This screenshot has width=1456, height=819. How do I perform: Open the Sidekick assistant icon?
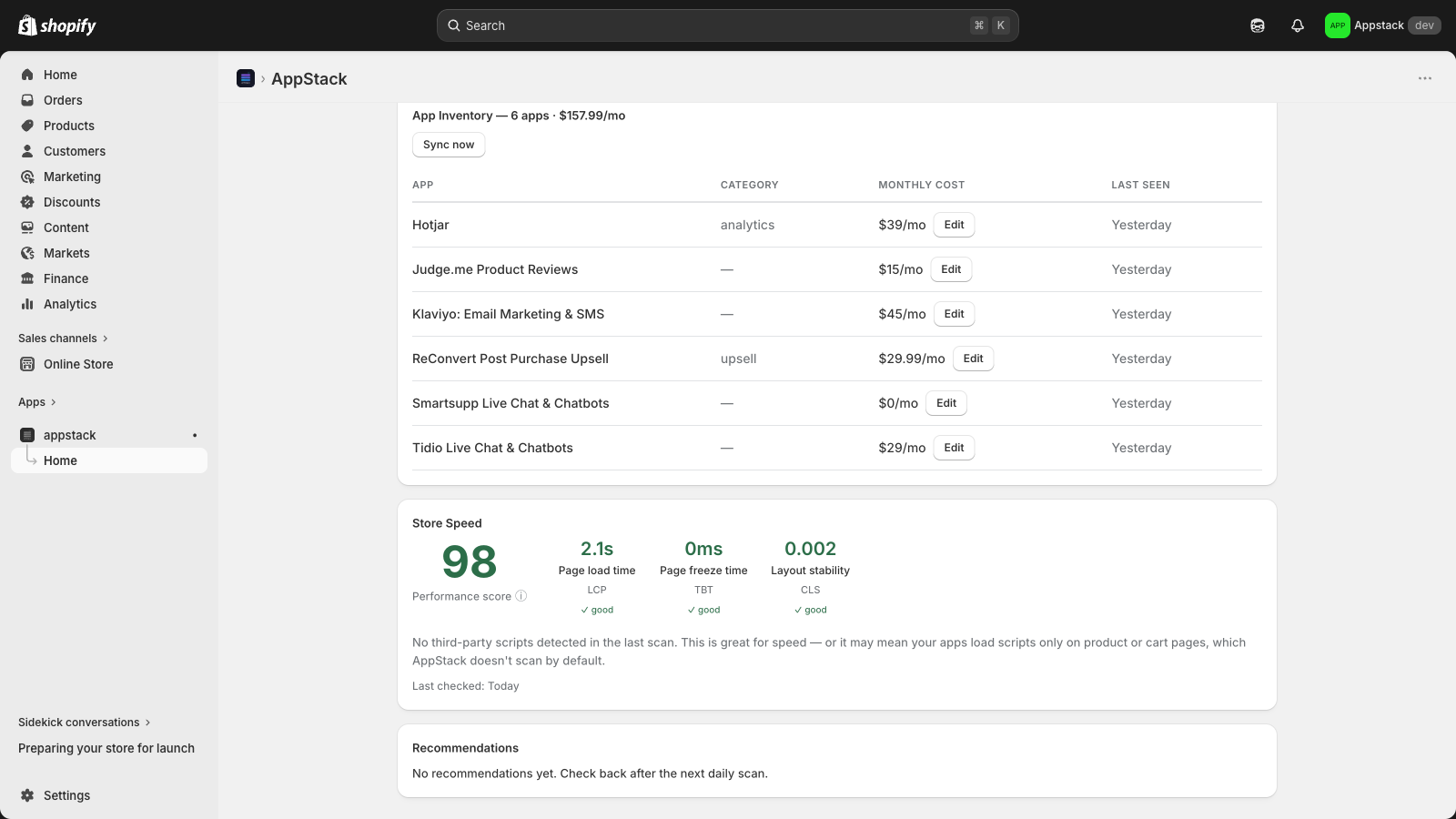pos(1258,25)
